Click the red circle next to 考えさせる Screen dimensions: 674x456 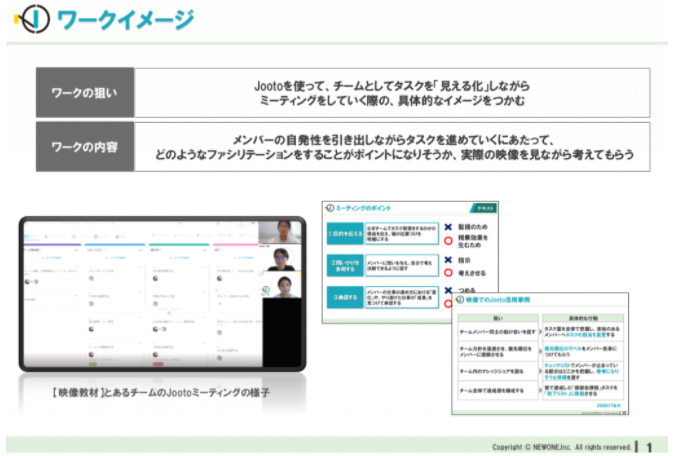[x=448, y=272]
